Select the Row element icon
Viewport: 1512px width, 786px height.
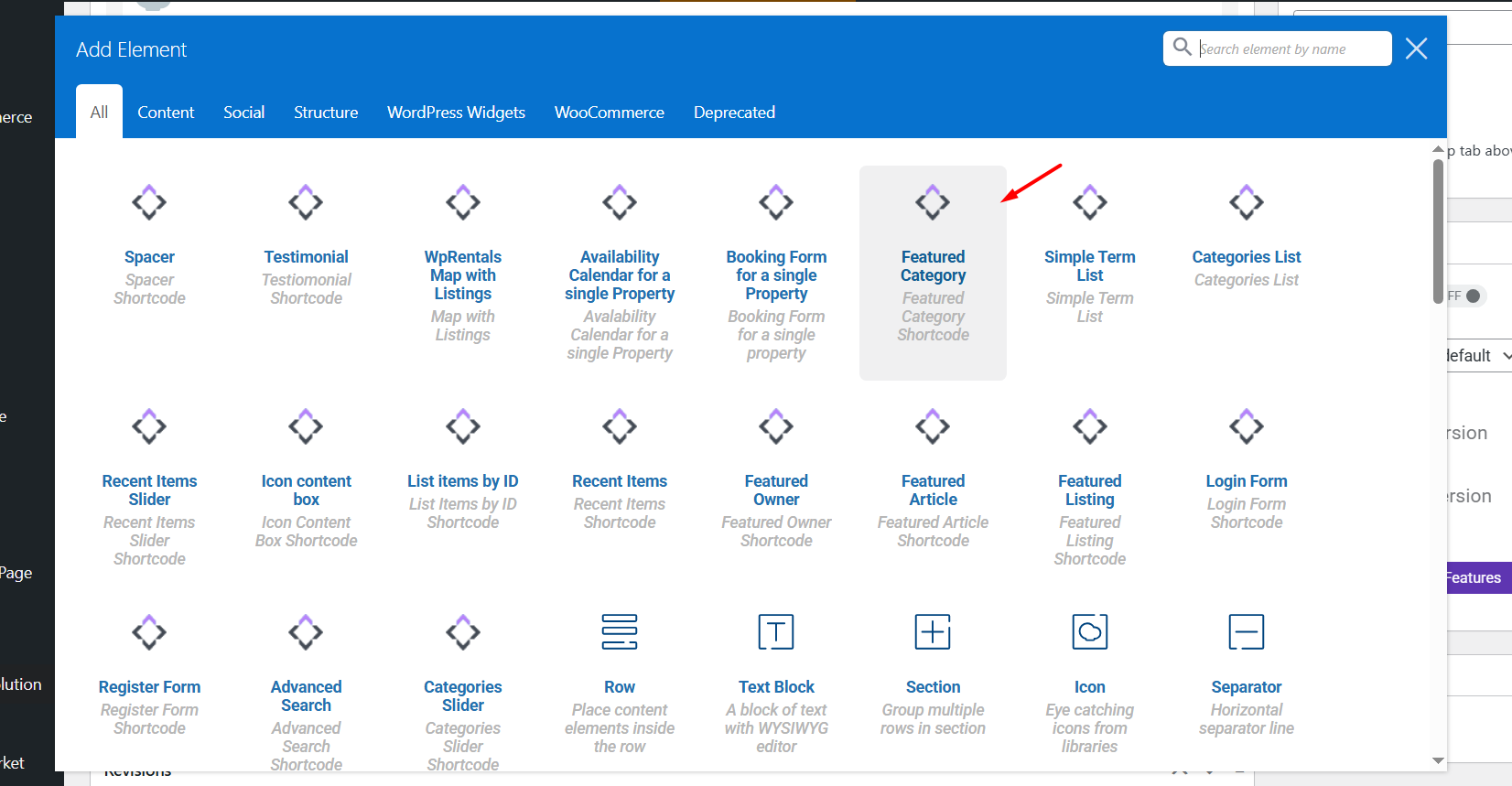(620, 631)
